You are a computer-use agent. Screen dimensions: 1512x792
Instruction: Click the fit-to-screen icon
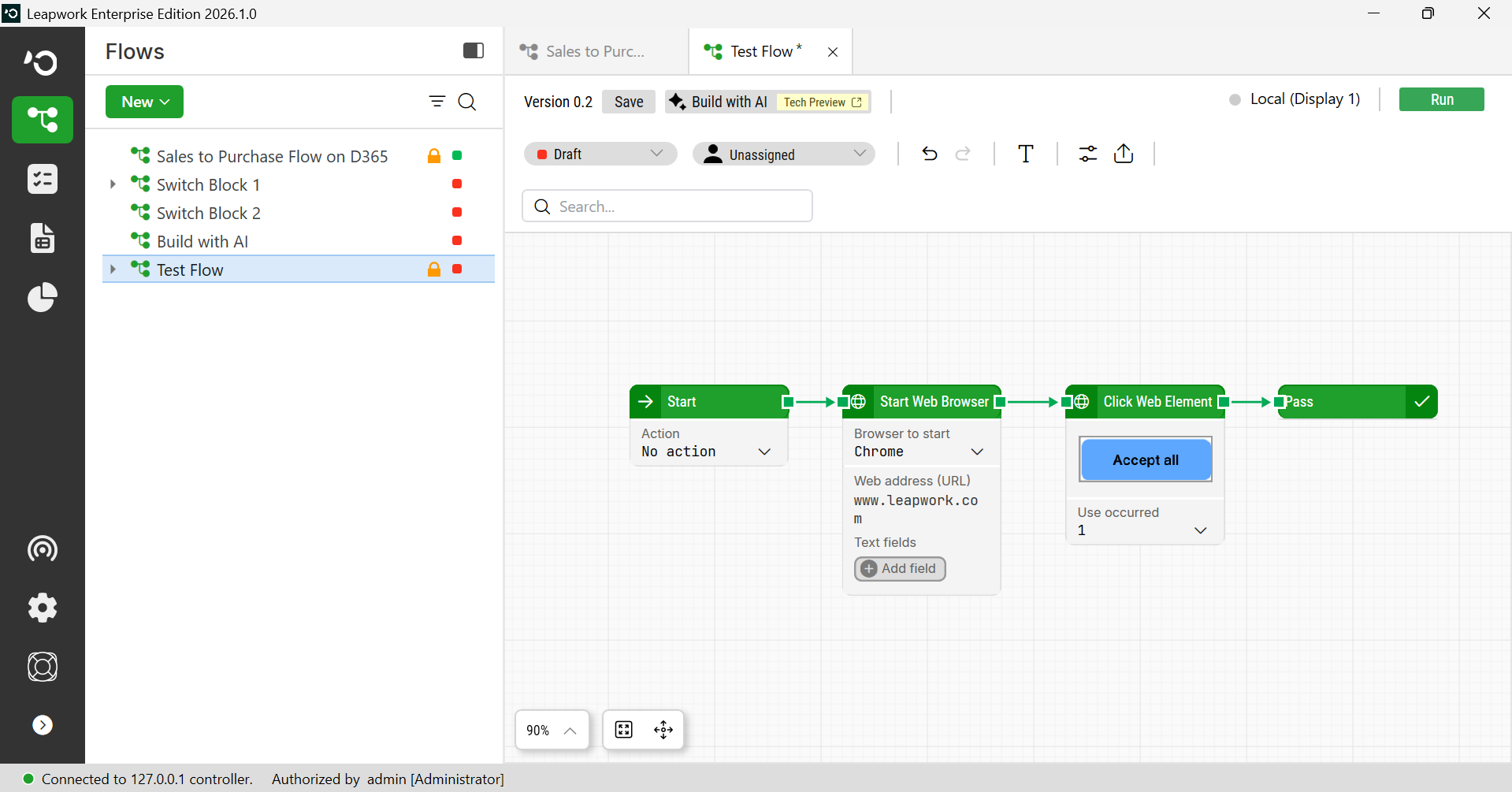(x=624, y=730)
